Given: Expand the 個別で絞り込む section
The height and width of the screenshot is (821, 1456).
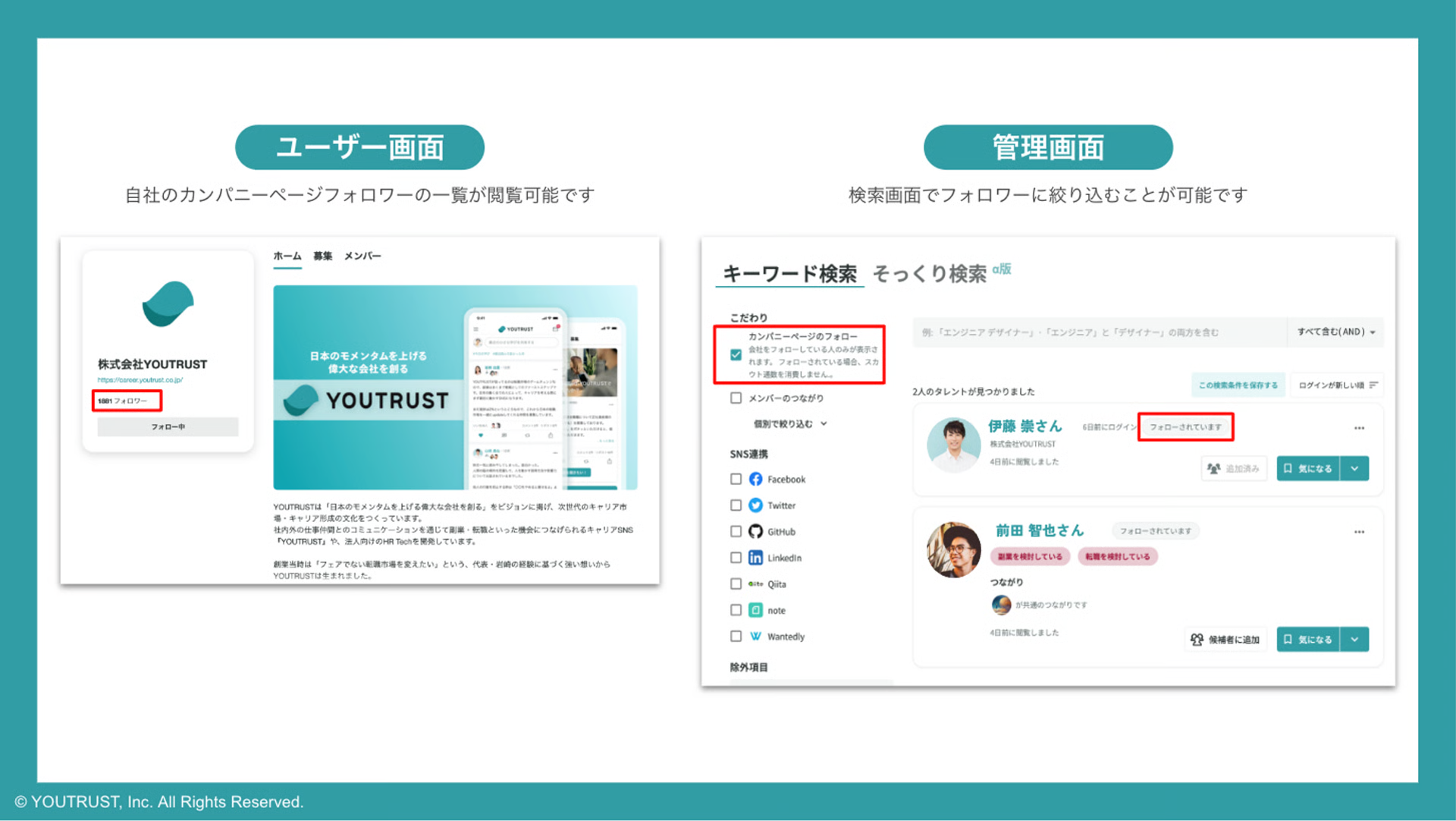Looking at the screenshot, I should coord(783,424).
